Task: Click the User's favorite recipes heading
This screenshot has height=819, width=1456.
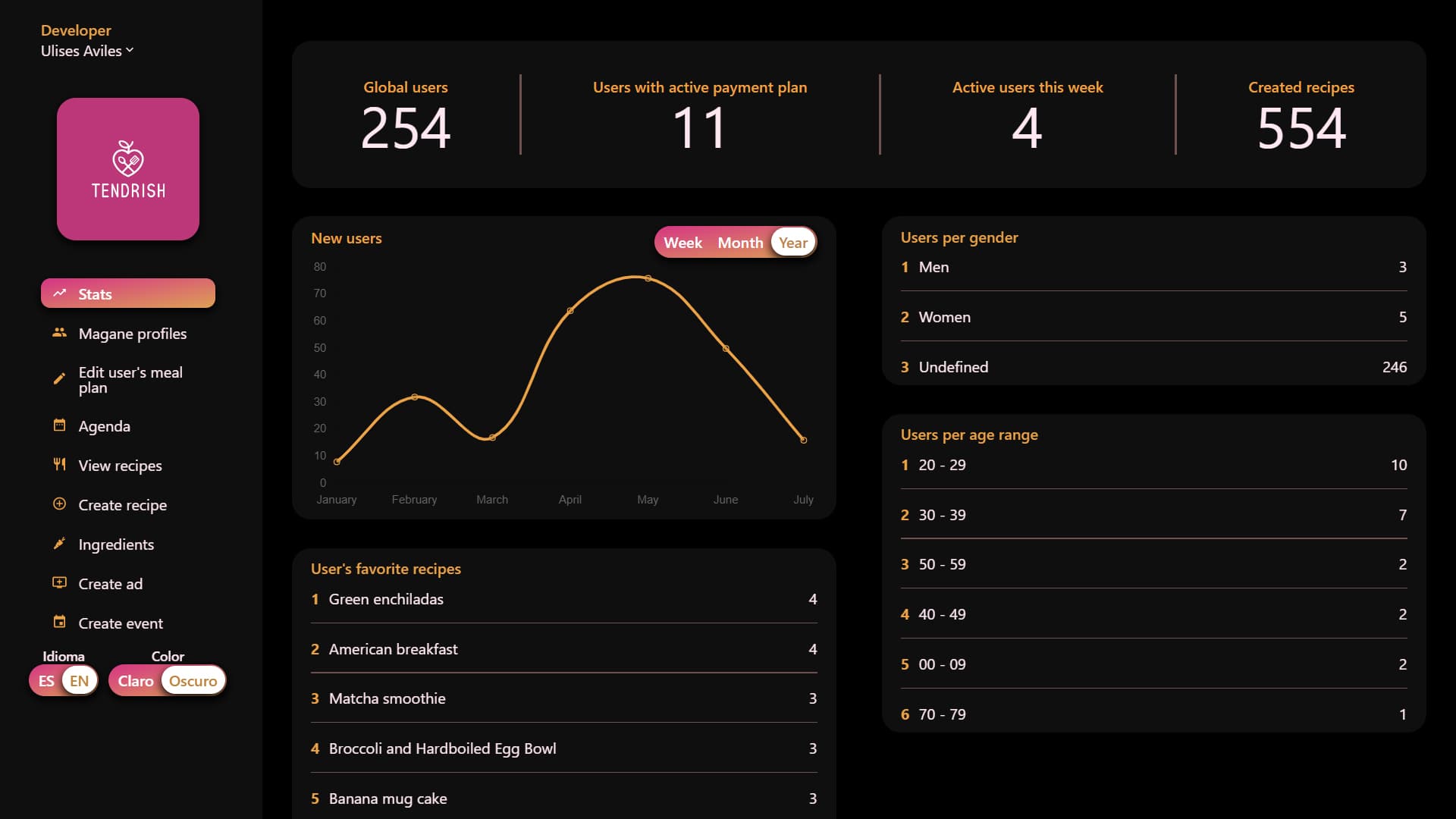Action: tap(386, 569)
